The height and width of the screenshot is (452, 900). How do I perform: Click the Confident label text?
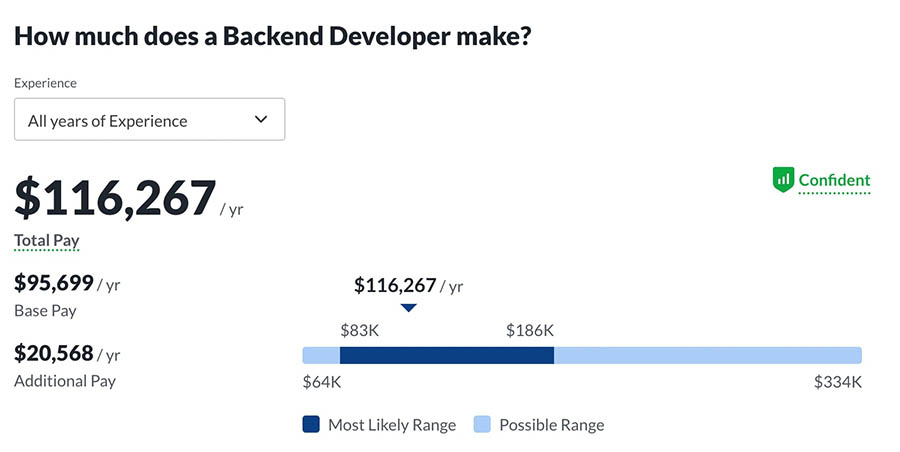(x=834, y=181)
